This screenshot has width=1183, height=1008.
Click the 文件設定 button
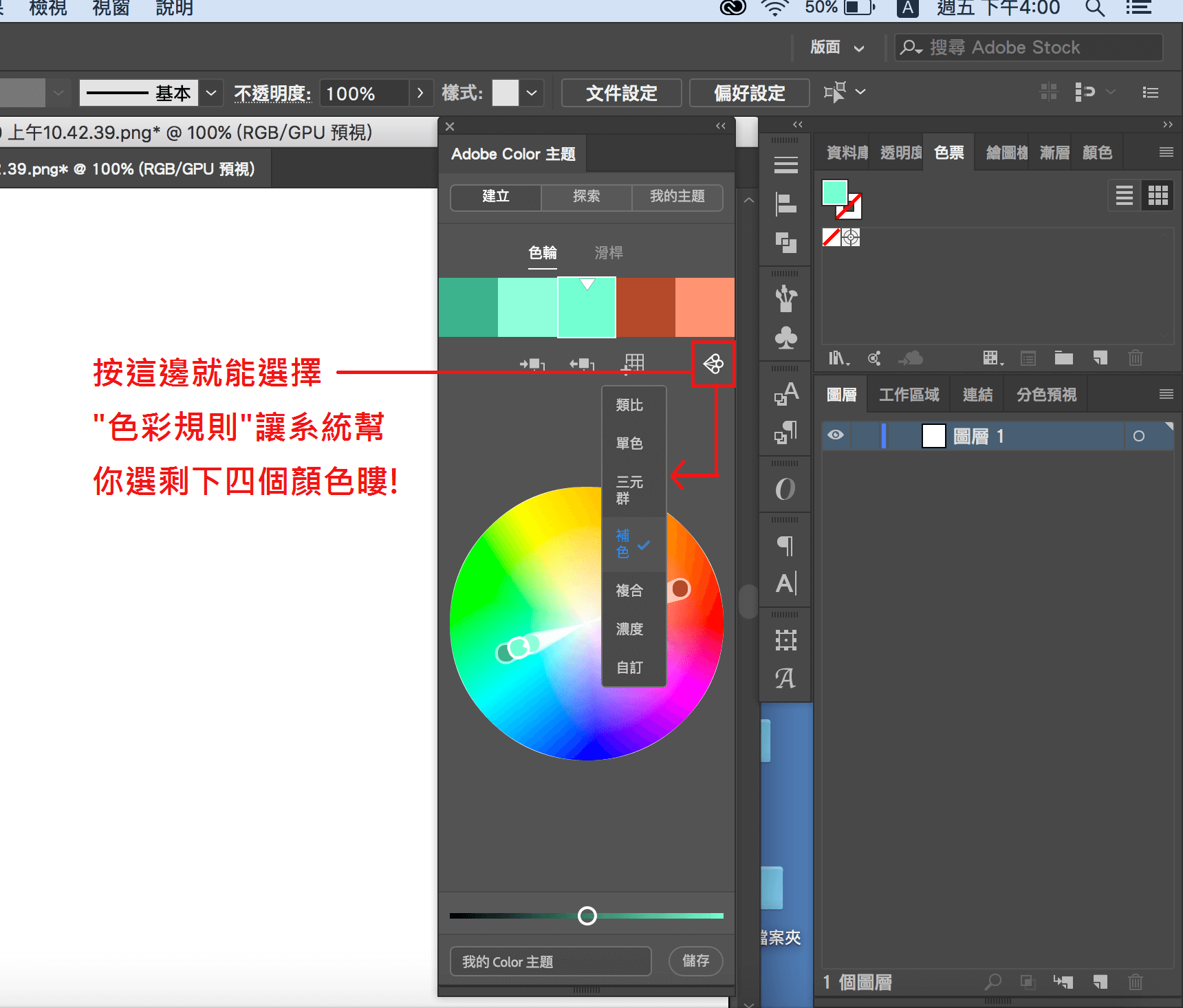[621, 93]
